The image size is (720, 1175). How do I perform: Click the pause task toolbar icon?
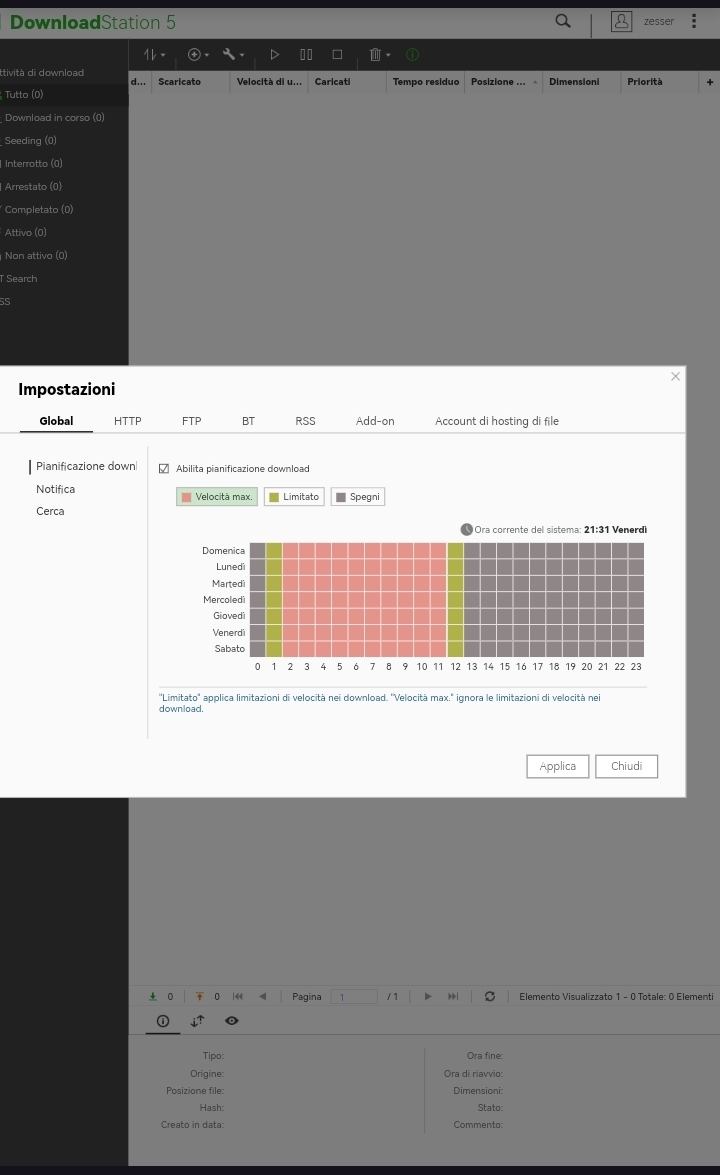(306, 55)
